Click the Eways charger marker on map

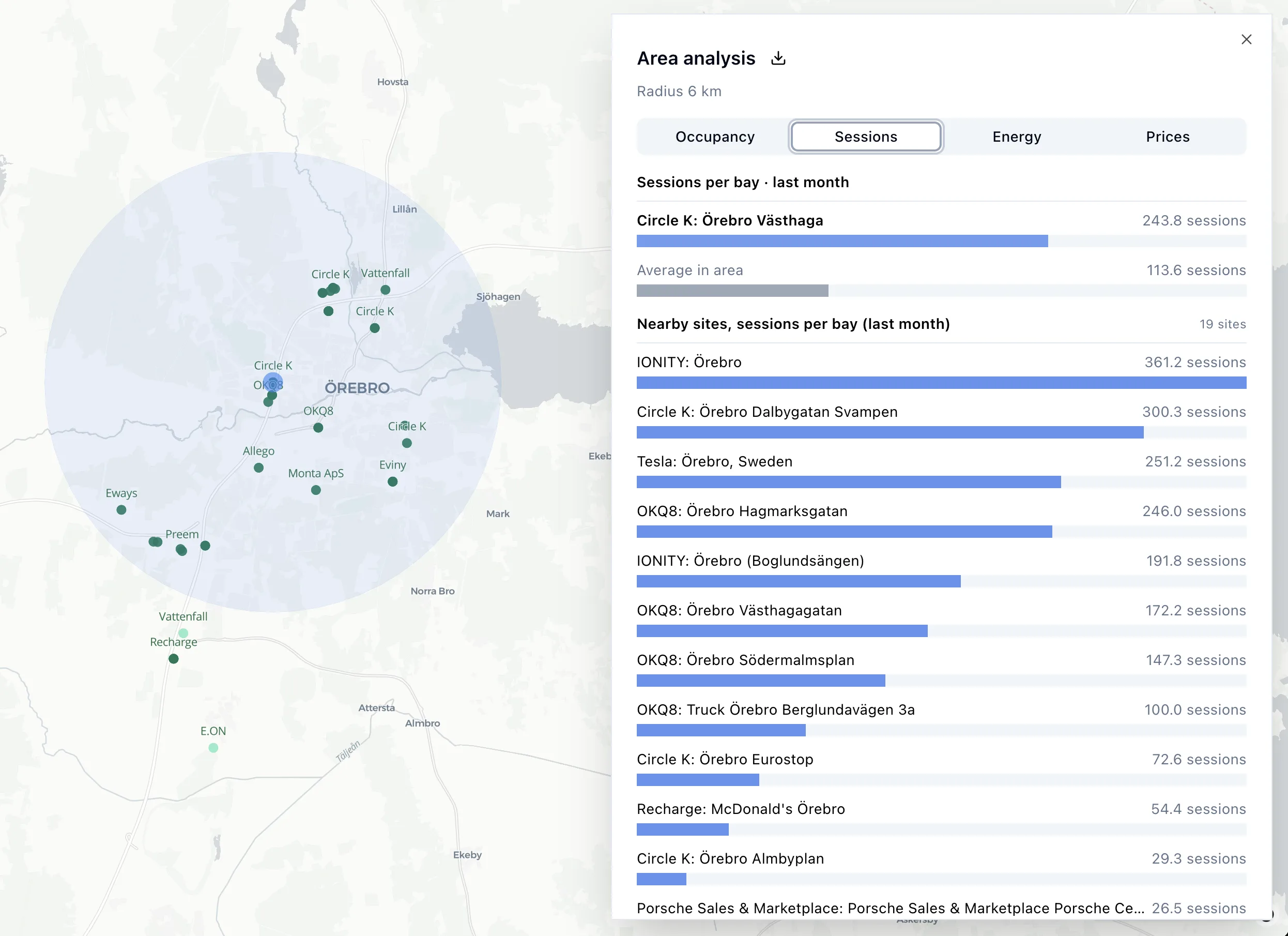tap(121, 510)
